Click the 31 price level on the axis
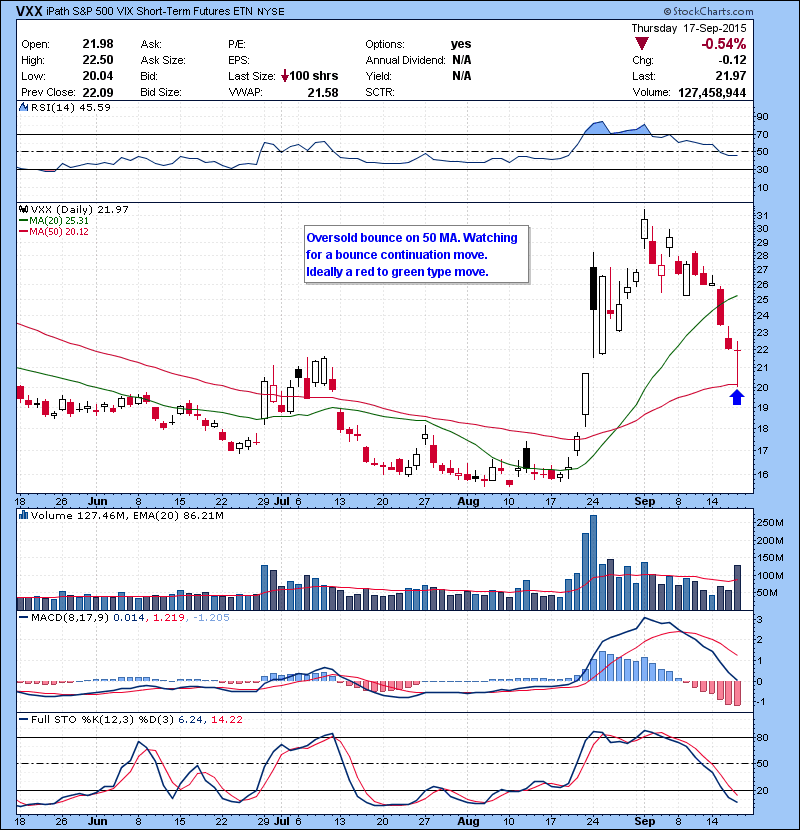 [763, 215]
